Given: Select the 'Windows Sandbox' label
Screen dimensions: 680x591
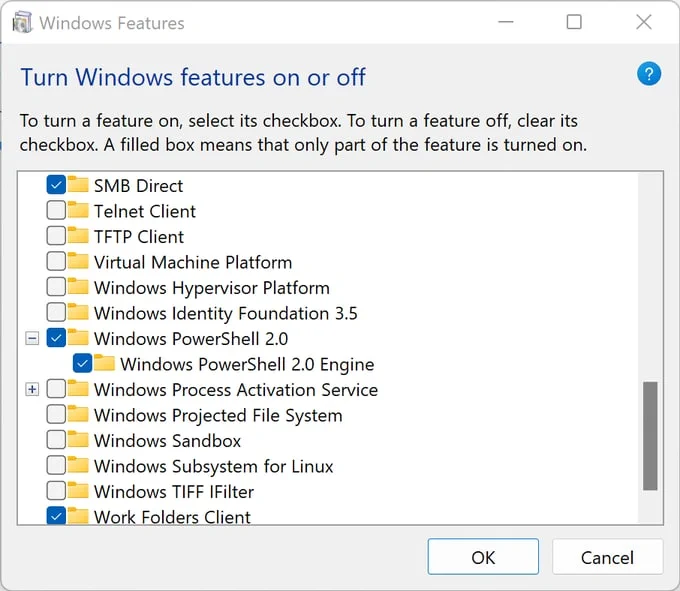Looking at the screenshot, I should click(167, 441).
